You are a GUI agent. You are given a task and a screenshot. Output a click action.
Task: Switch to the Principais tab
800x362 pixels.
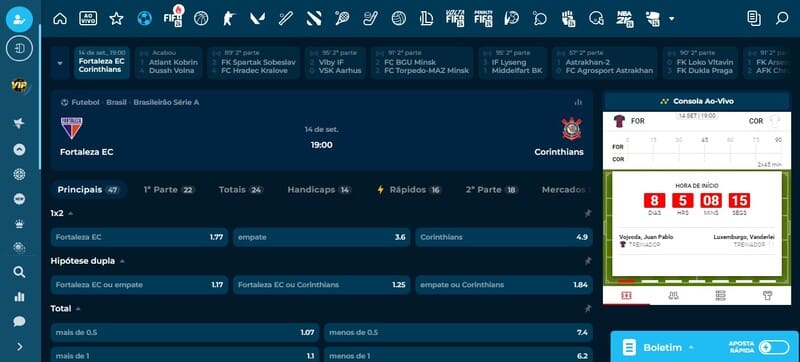click(88, 190)
